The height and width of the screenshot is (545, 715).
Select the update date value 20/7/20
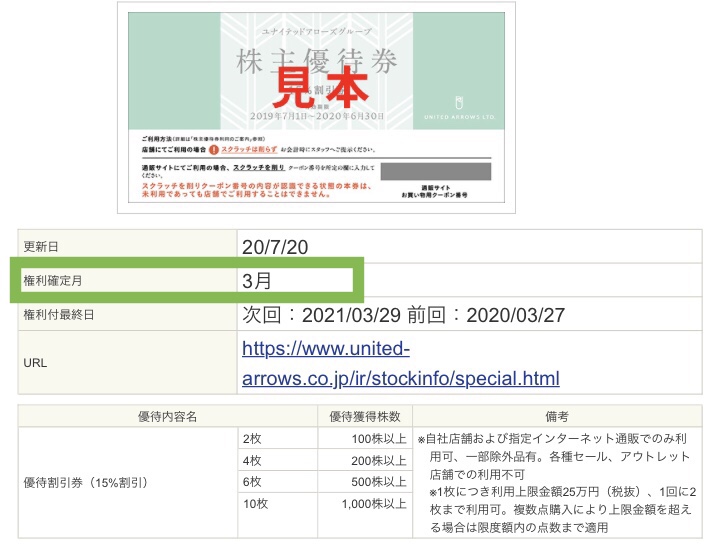pos(275,247)
